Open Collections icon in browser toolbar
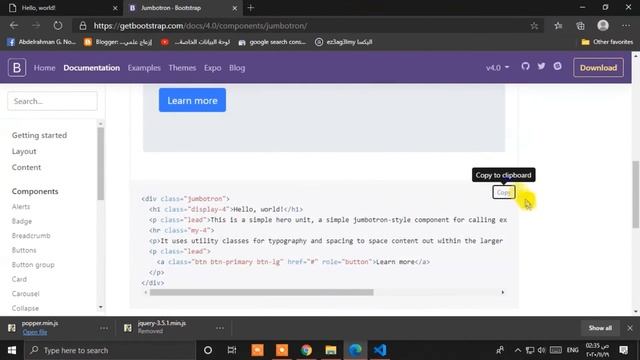Screen dimensions: 640x360 (x=580, y=26)
